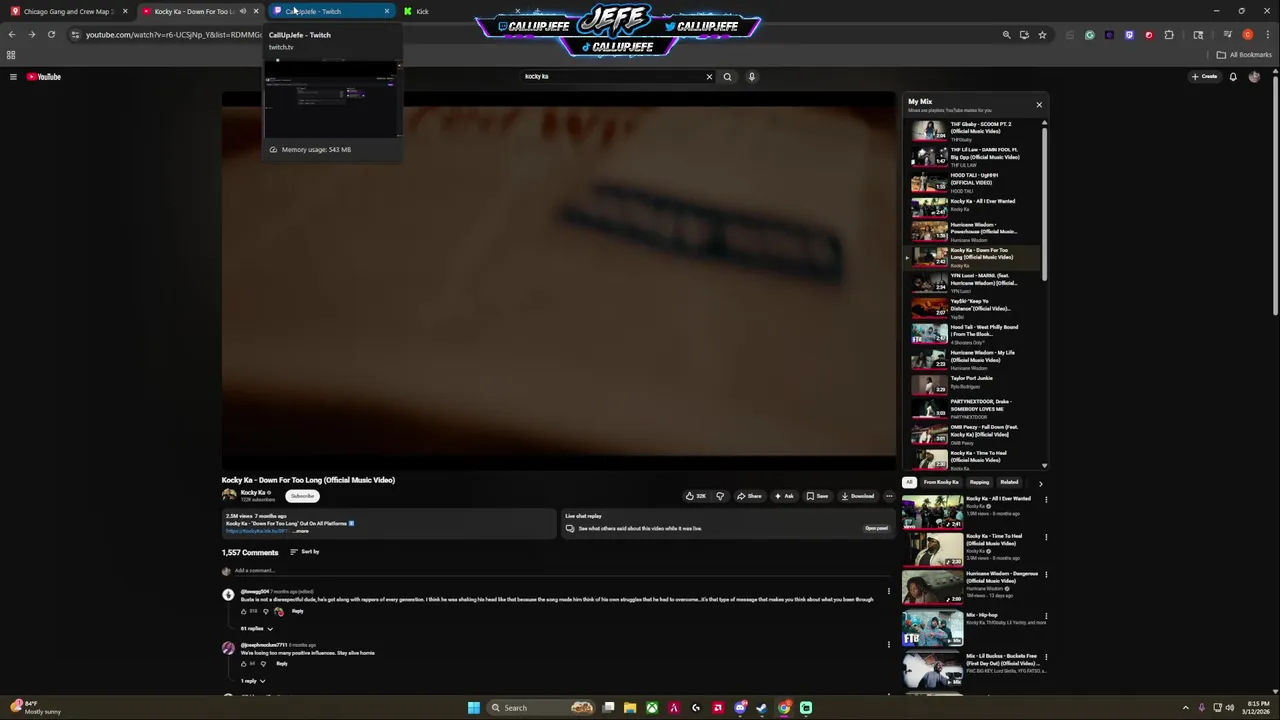This screenshot has height=720, width=1280.
Task: Like the first comment about Busta
Action: [244, 611]
